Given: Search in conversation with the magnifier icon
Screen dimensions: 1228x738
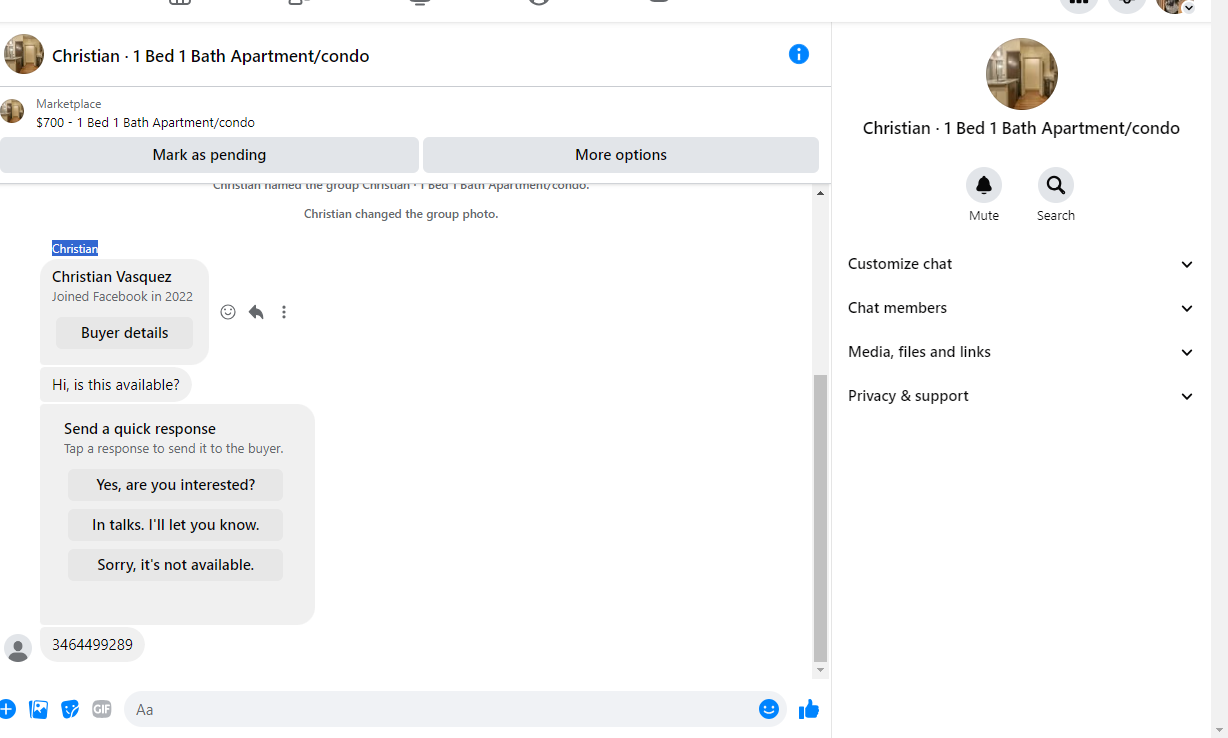Looking at the screenshot, I should click(1056, 185).
